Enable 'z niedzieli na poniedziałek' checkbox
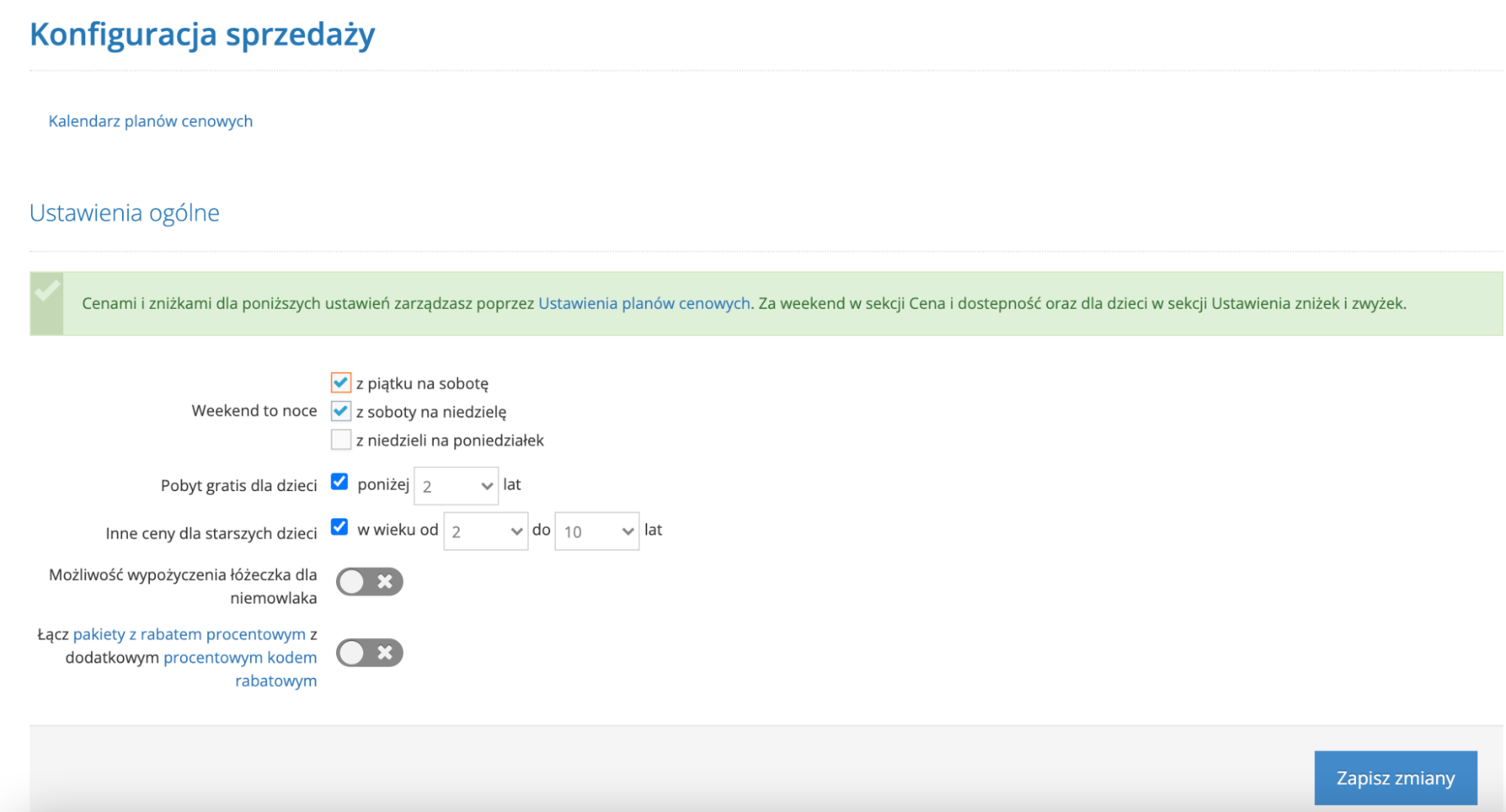Viewport: 1506px width, 812px height. (x=341, y=440)
